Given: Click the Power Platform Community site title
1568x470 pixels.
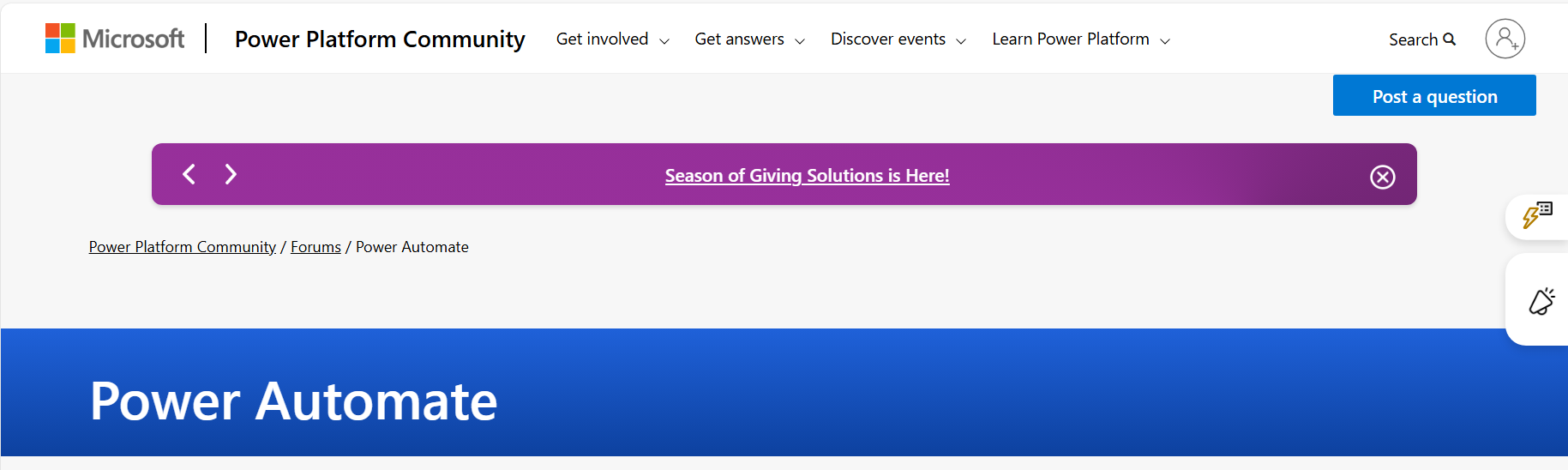Looking at the screenshot, I should point(380,39).
